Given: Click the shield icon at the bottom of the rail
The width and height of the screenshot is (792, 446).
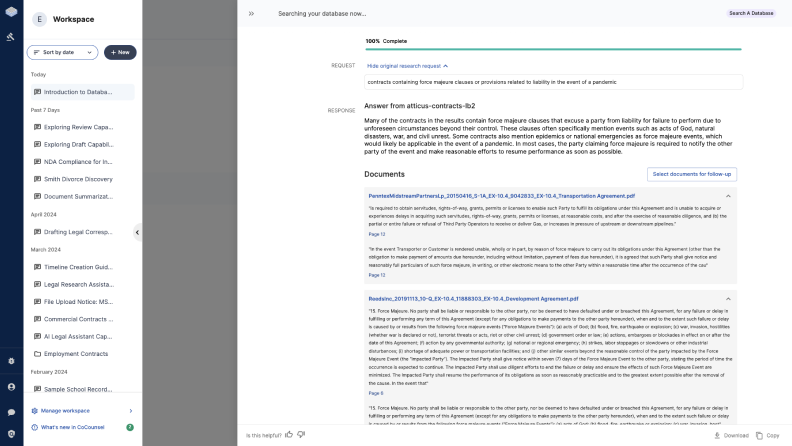Looking at the screenshot, I should click(x=11, y=434).
